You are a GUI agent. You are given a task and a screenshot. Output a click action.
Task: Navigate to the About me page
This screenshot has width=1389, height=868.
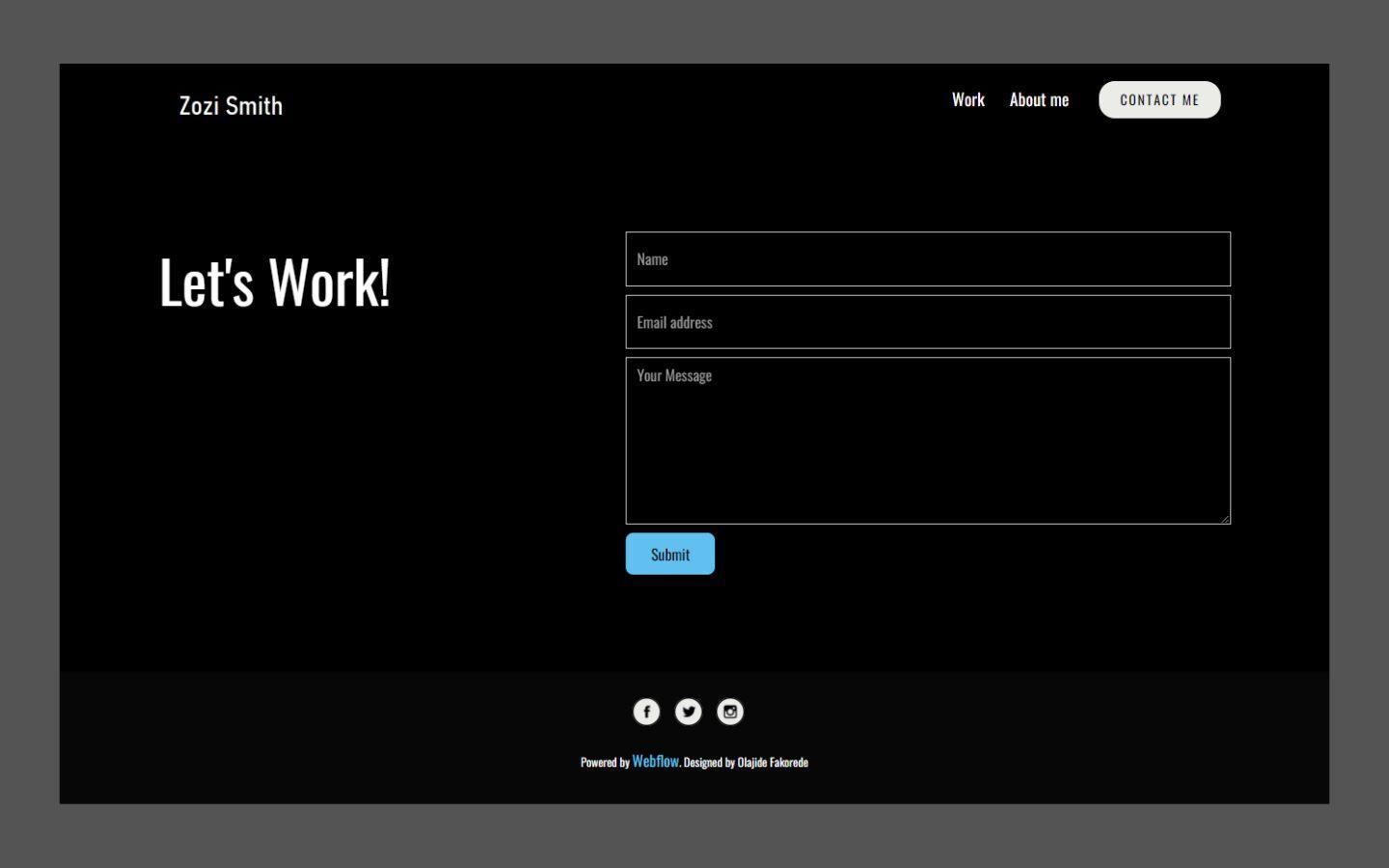click(x=1039, y=99)
